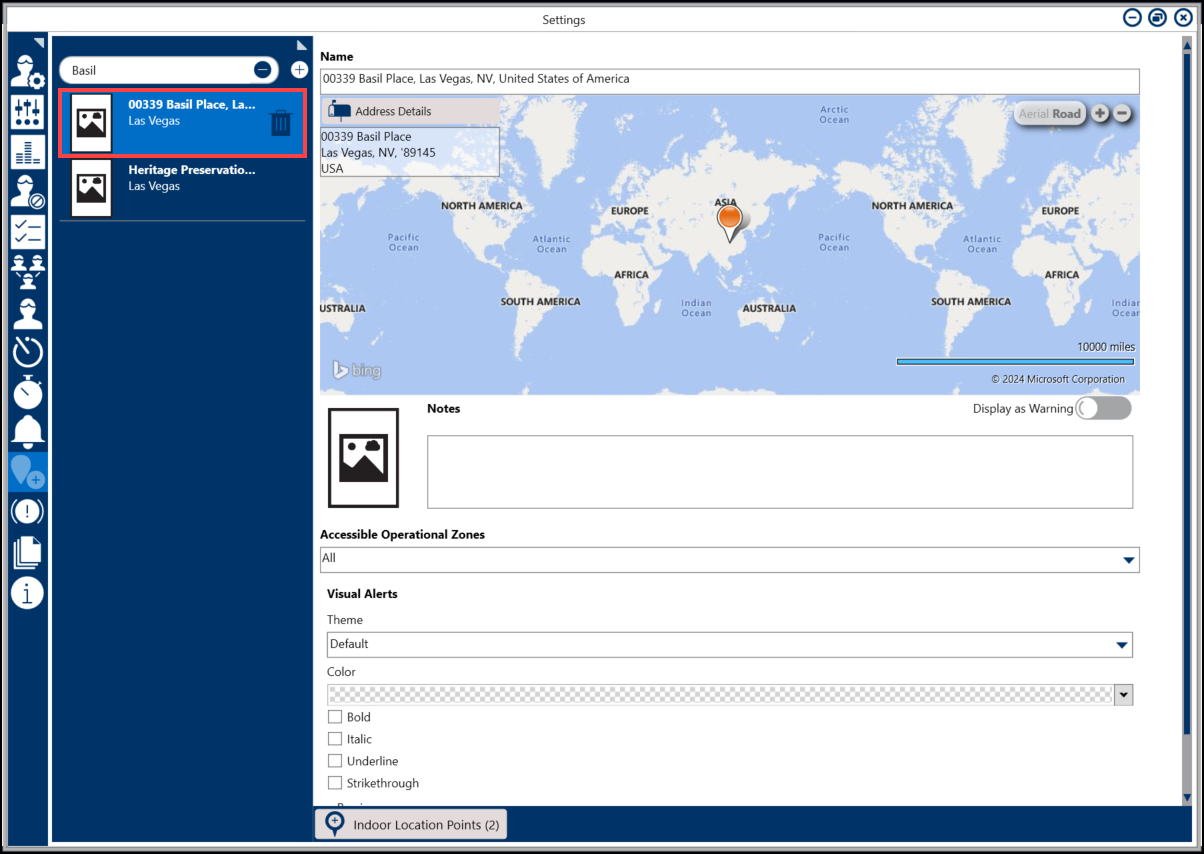Open the checklist sidebar icon
This screenshot has width=1204, height=854.
pos(27,231)
